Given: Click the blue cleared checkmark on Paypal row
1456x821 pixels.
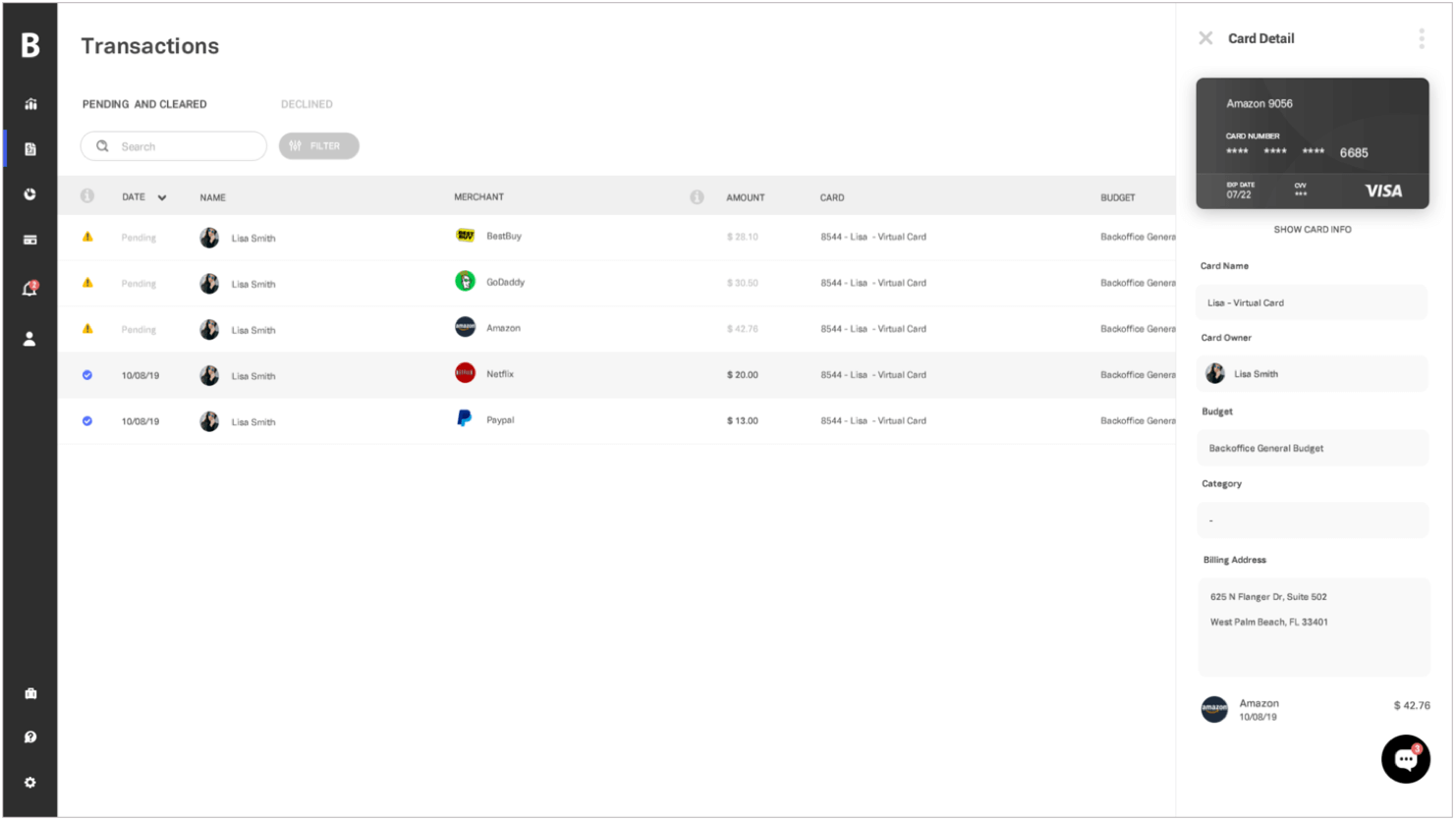Looking at the screenshot, I should 87,421.
